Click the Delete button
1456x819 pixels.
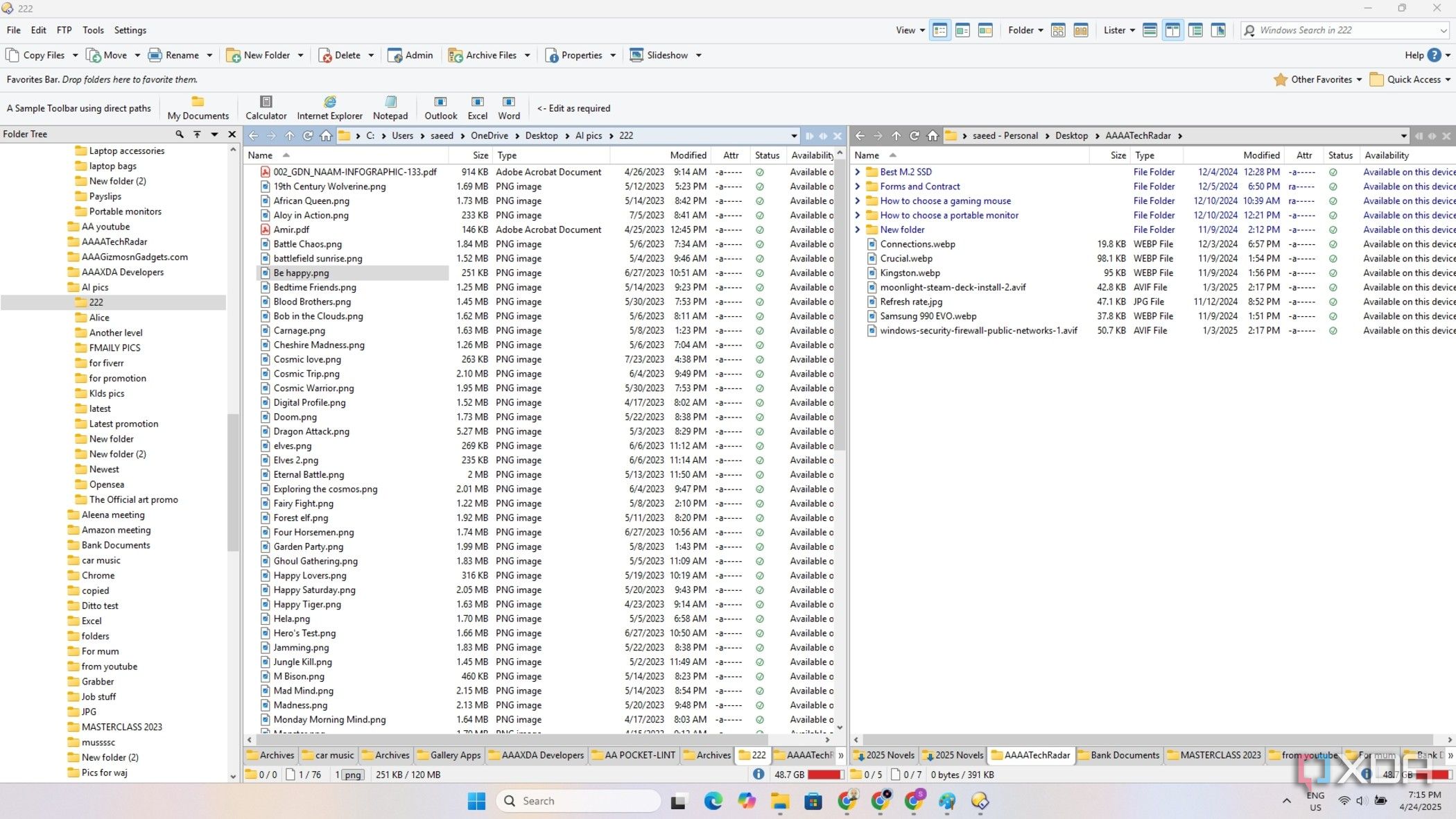click(340, 55)
